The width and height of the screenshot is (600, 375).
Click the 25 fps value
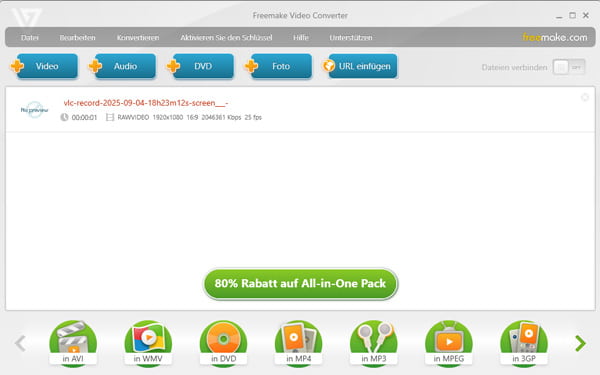point(253,117)
